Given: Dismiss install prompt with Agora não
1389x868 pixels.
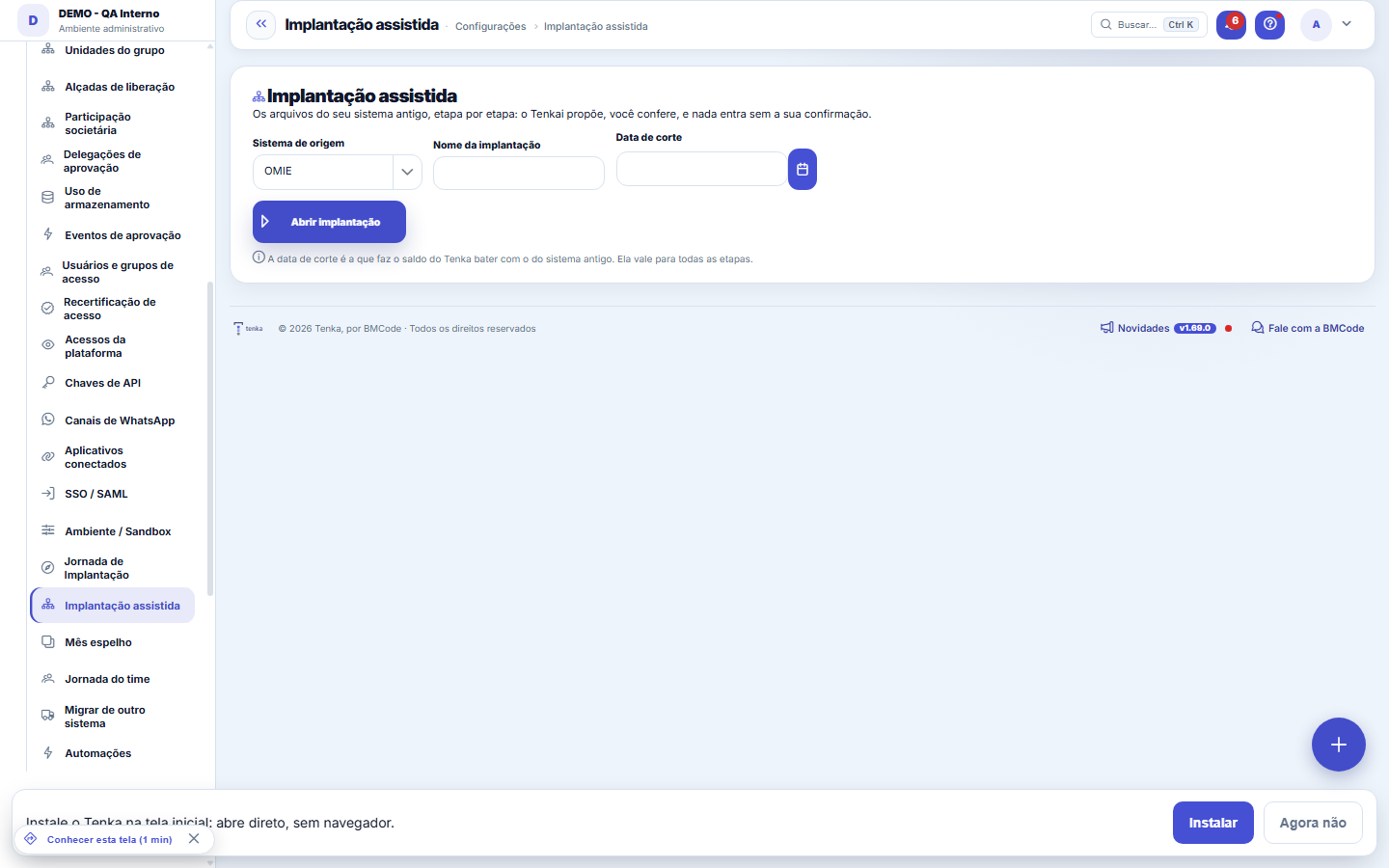Looking at the screenshot, I should pyautogui.click(x=1313, y=823).
